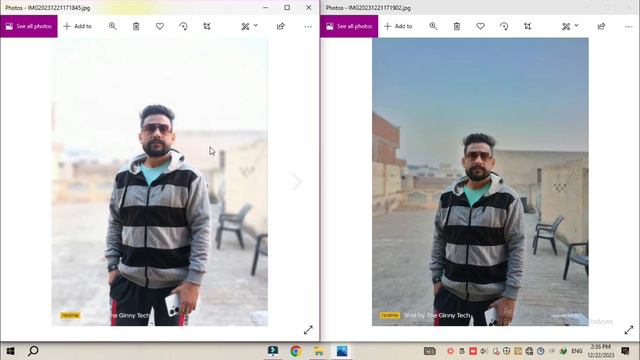Expand Edit & Create dropdown arrow, right window

coord(576,25)
